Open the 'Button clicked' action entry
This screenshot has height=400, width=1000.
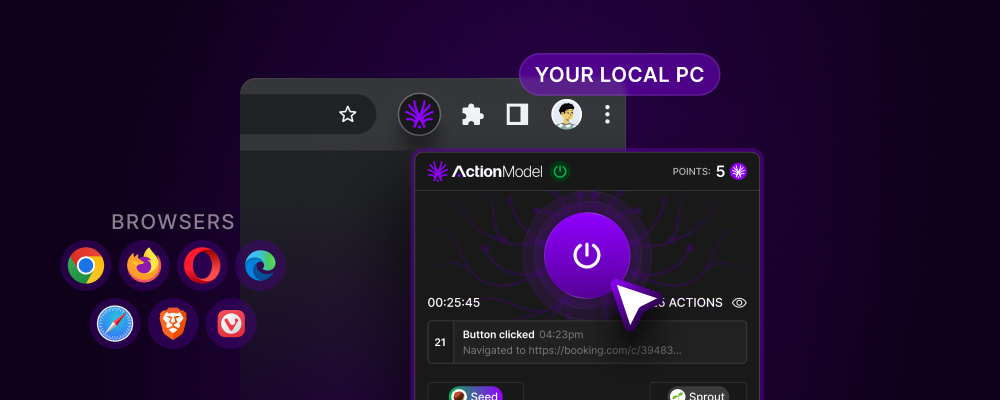[587, 342]
